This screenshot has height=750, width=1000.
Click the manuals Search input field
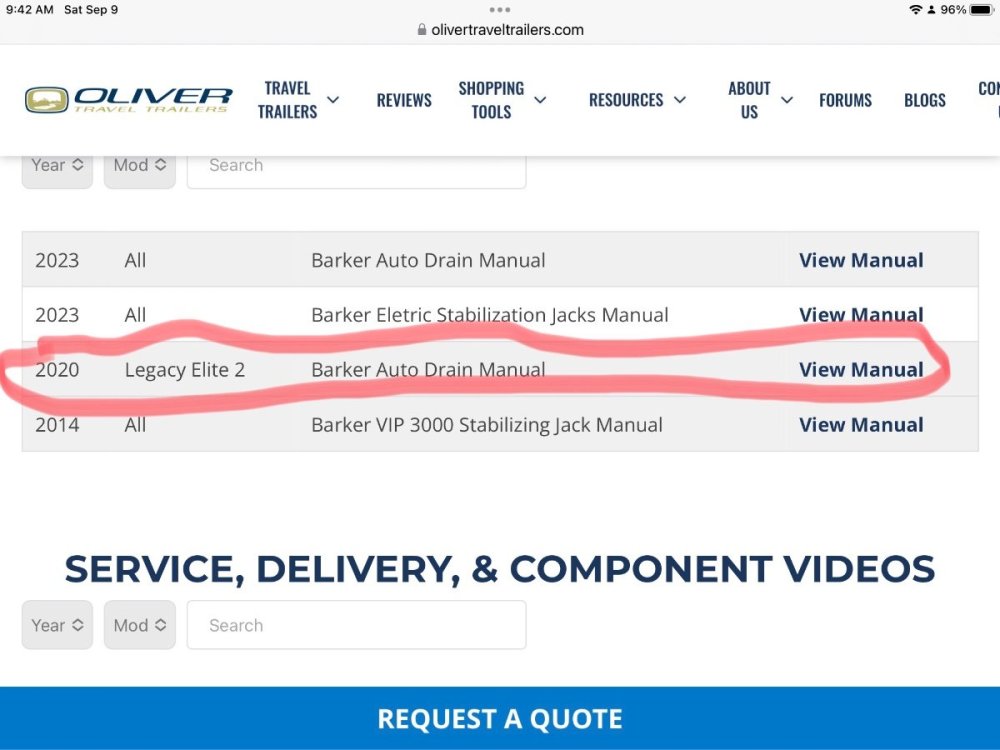pyautogui.click(x=356, y=166)
